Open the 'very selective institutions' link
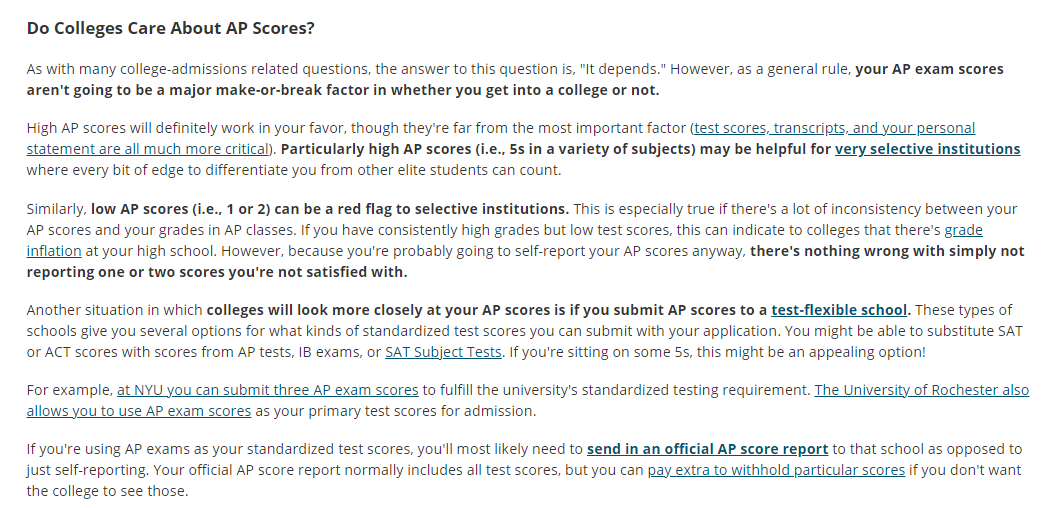This screenshot has height=508, width=1045. click(x=927, y=149)
